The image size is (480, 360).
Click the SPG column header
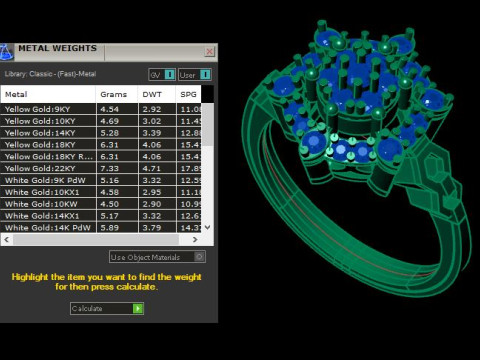pos(188,94)
